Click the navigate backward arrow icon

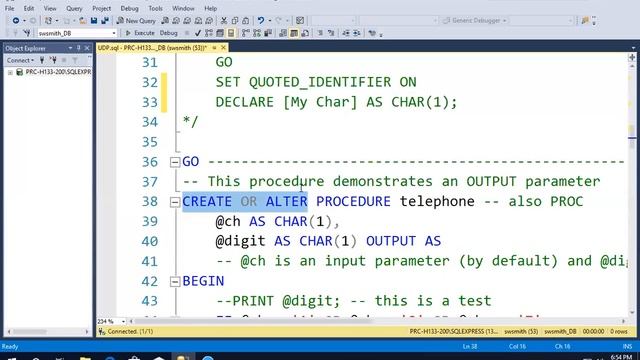coord(16,20)
